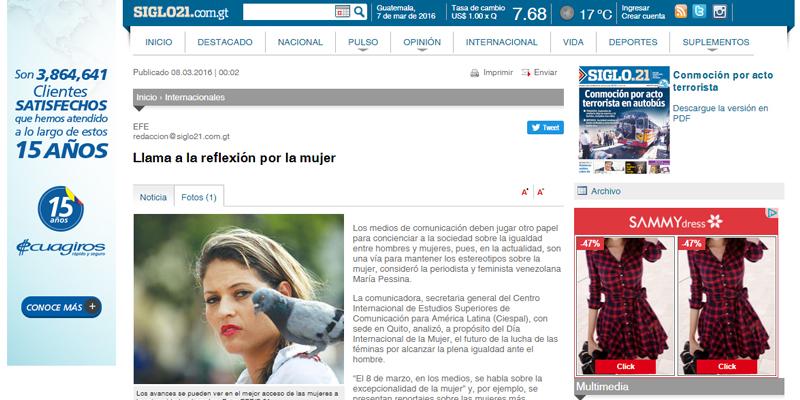Select the Noticia tab
This screenshot has width=800, height=400.
[x=153, y=198]
